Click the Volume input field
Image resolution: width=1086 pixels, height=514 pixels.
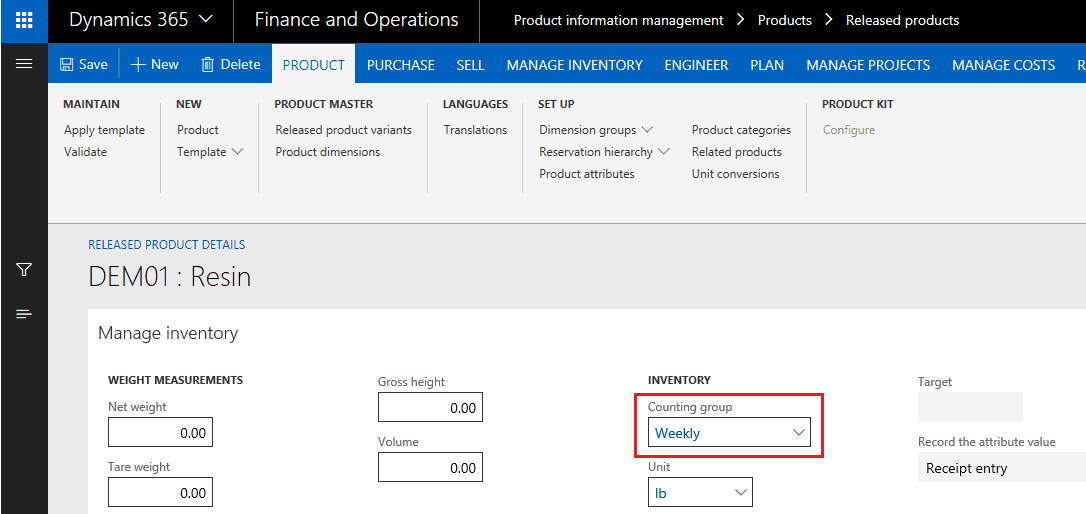430,468
